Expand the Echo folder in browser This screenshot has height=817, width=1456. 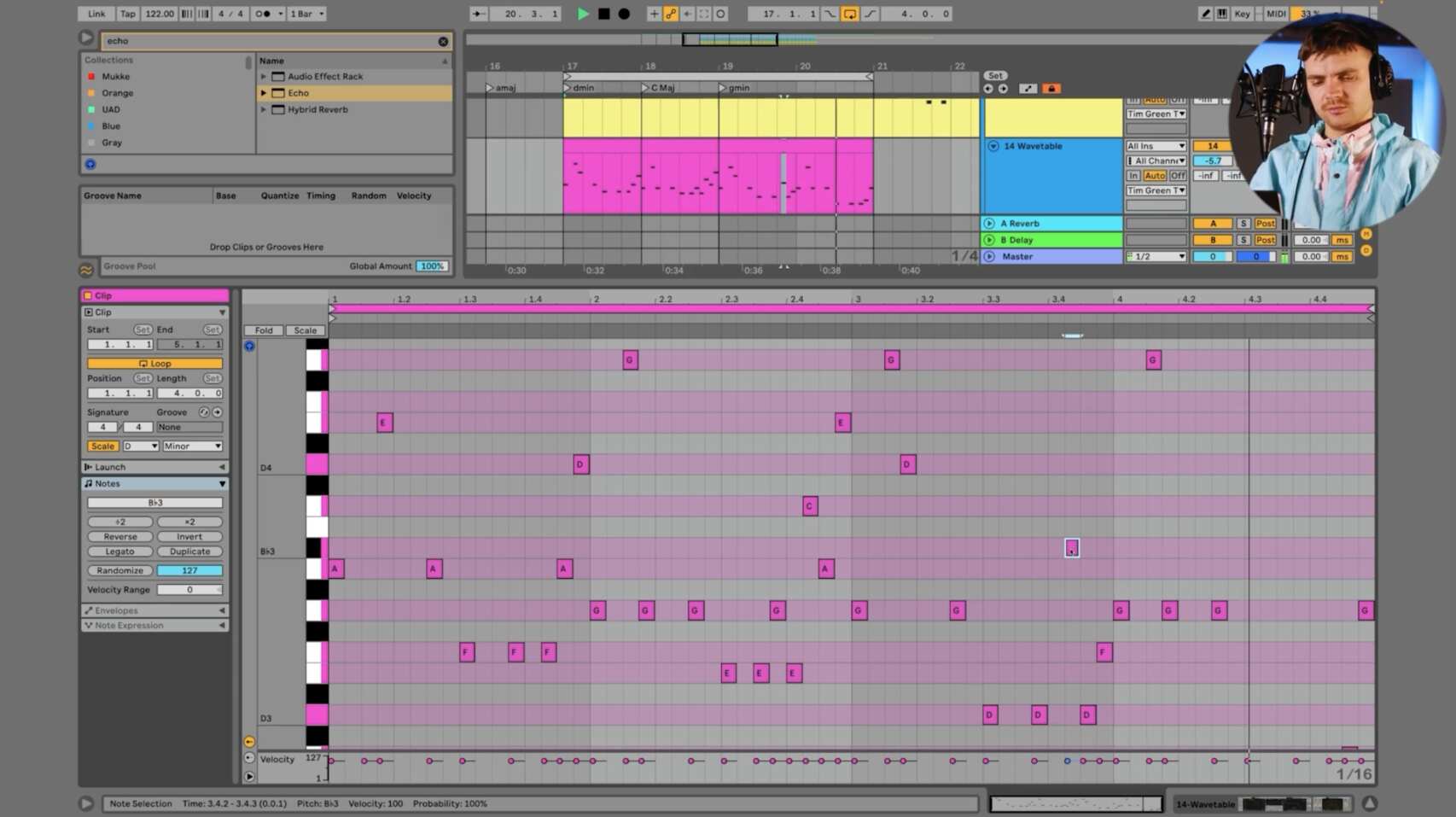click(264, 93)
